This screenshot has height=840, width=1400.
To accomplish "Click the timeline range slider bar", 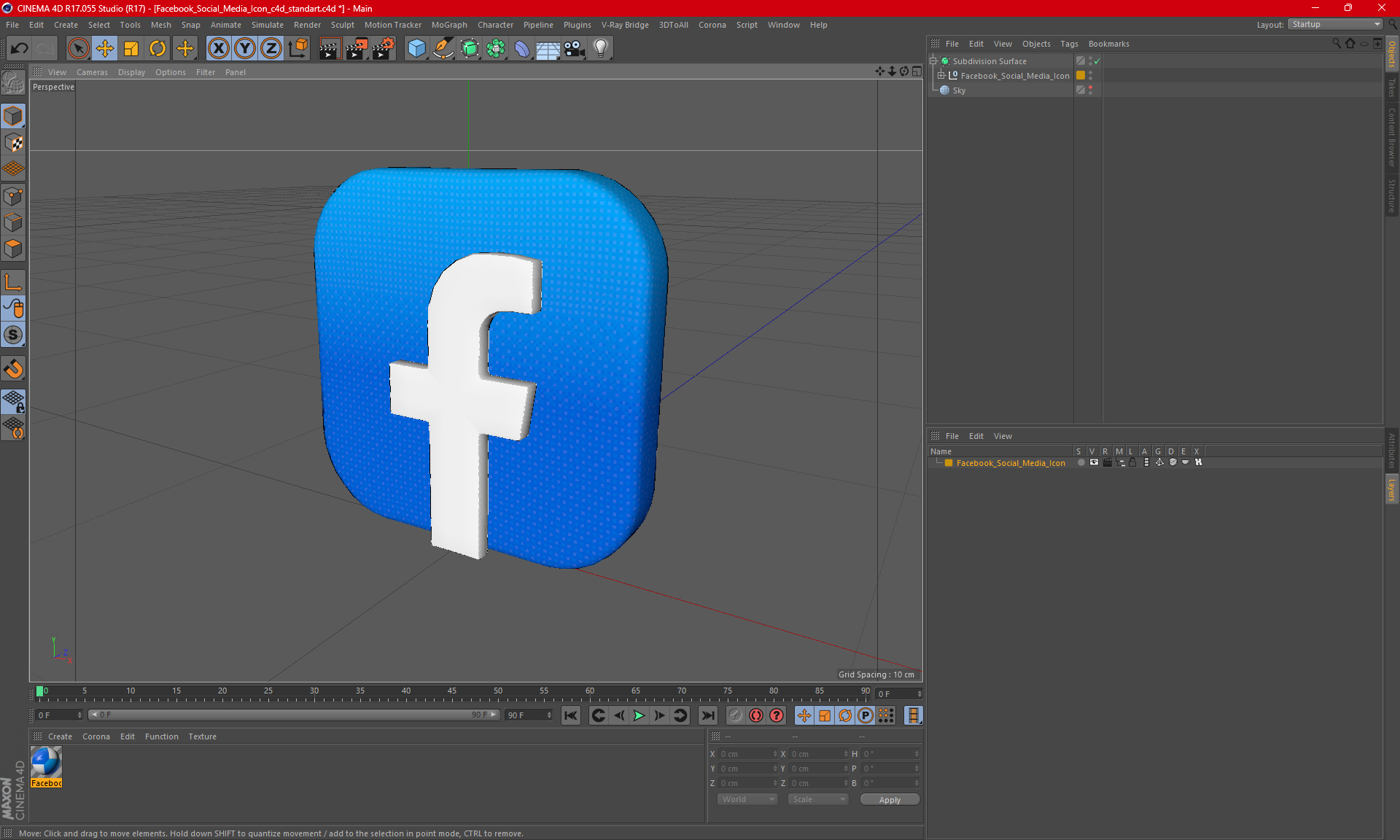I will pos(294,715).
